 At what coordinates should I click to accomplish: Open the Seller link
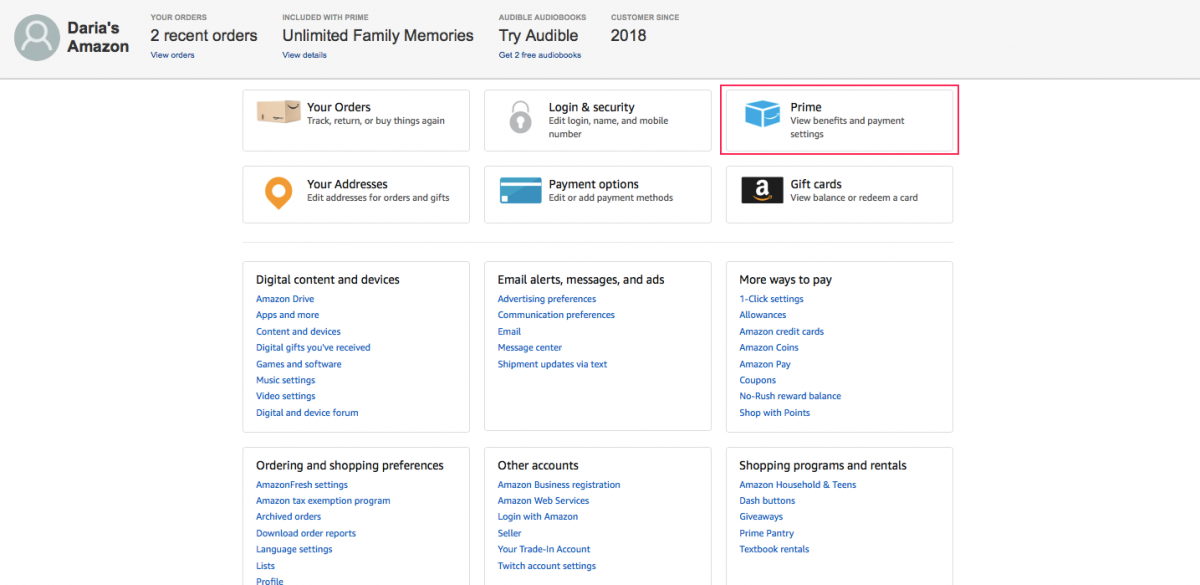pyautogui.click(x=510, y=533)
